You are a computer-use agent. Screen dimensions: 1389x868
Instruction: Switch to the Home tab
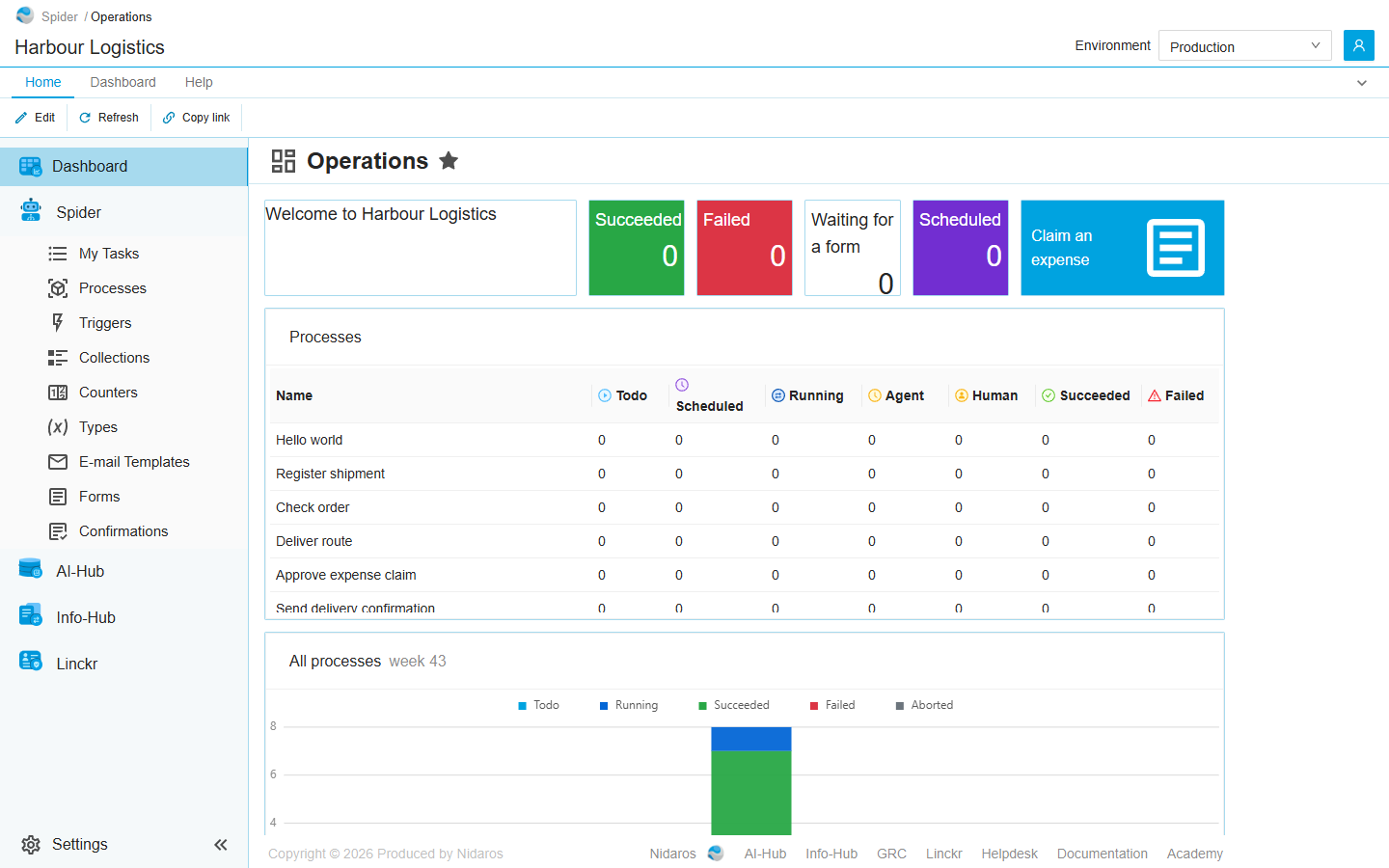[42, 82]
